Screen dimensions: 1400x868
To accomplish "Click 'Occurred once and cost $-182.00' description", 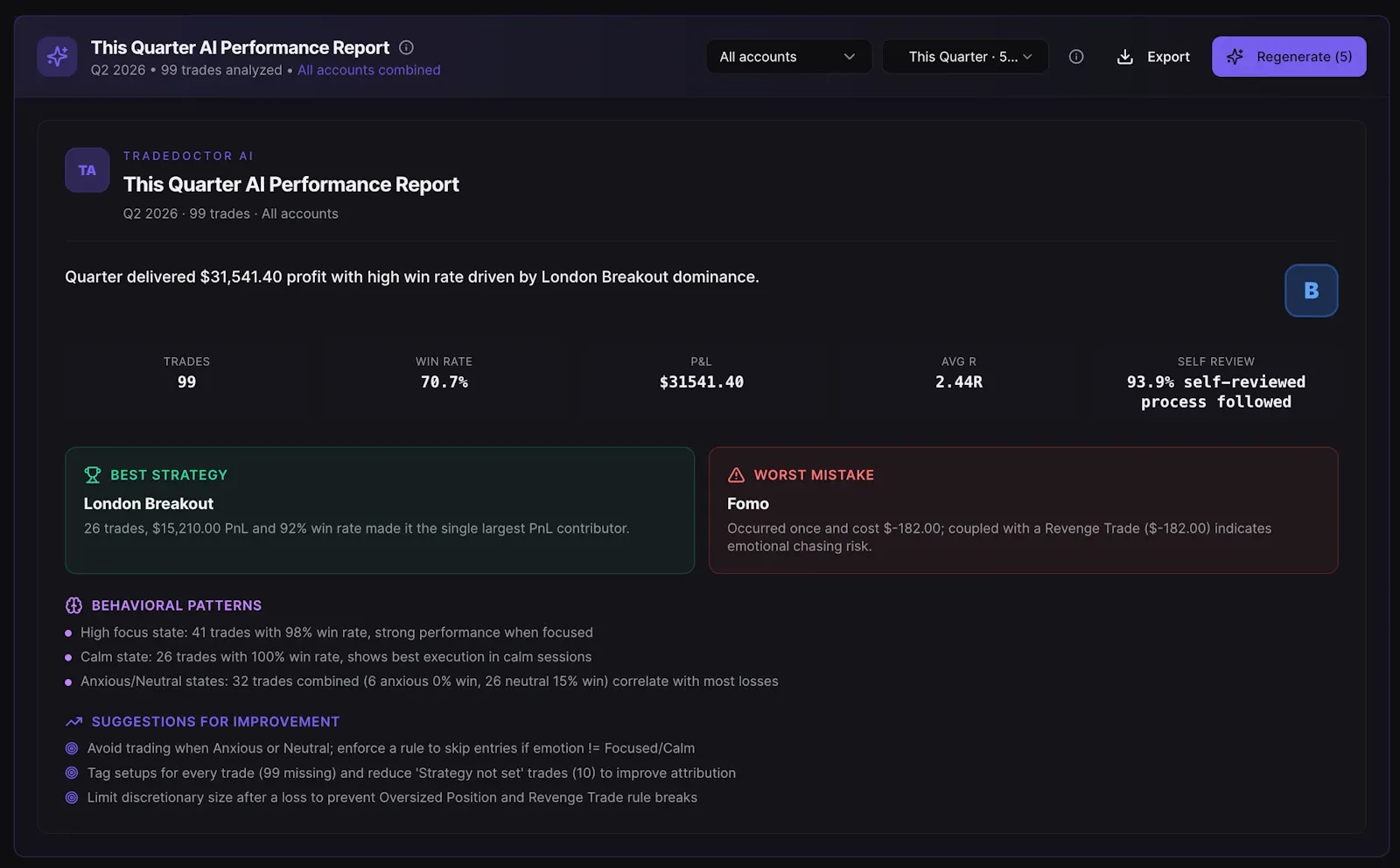I will (x=999, y=537).
